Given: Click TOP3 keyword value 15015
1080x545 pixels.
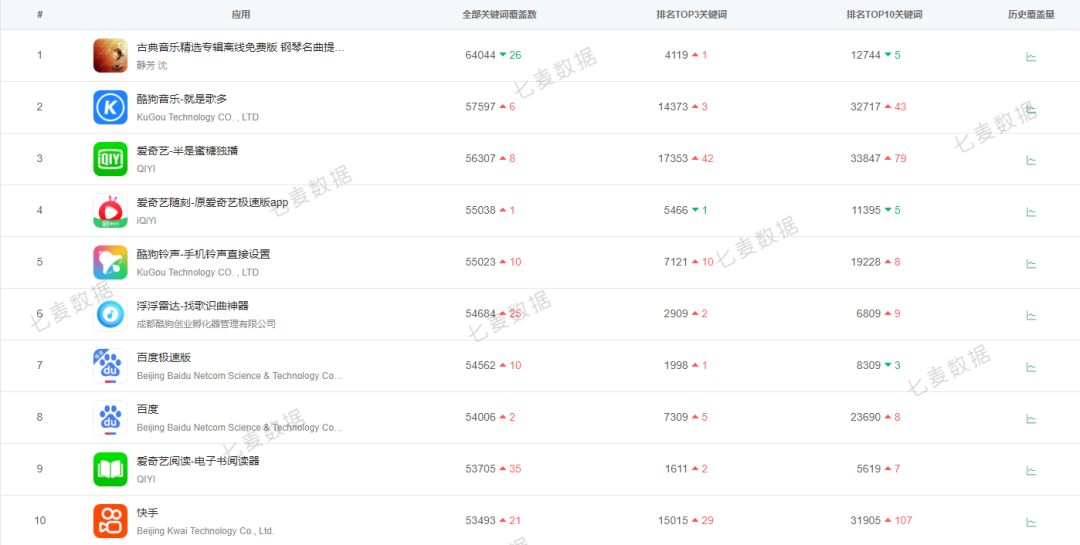Looking at the screenshot, I should point(673,520).
